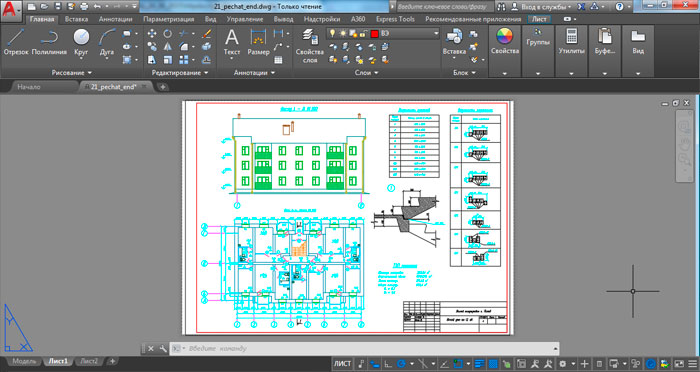
Task: Toggle lineweight display in status bar
Action: click(479, 364)
